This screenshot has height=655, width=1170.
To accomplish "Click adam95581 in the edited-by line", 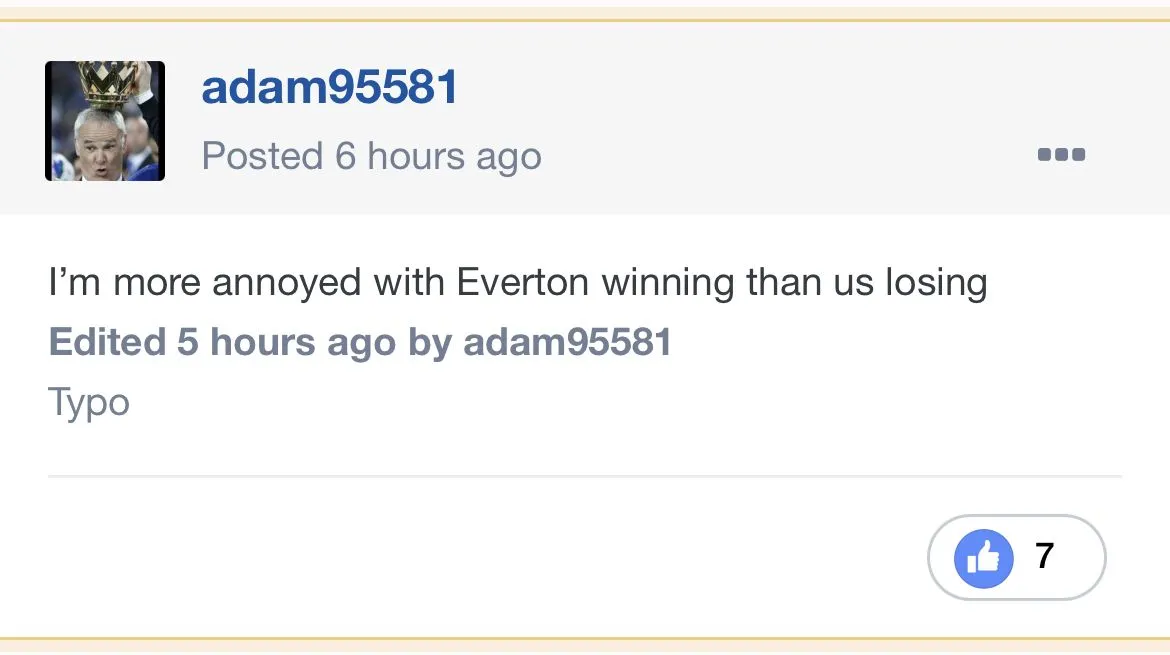I will click(x=567, y=342).
